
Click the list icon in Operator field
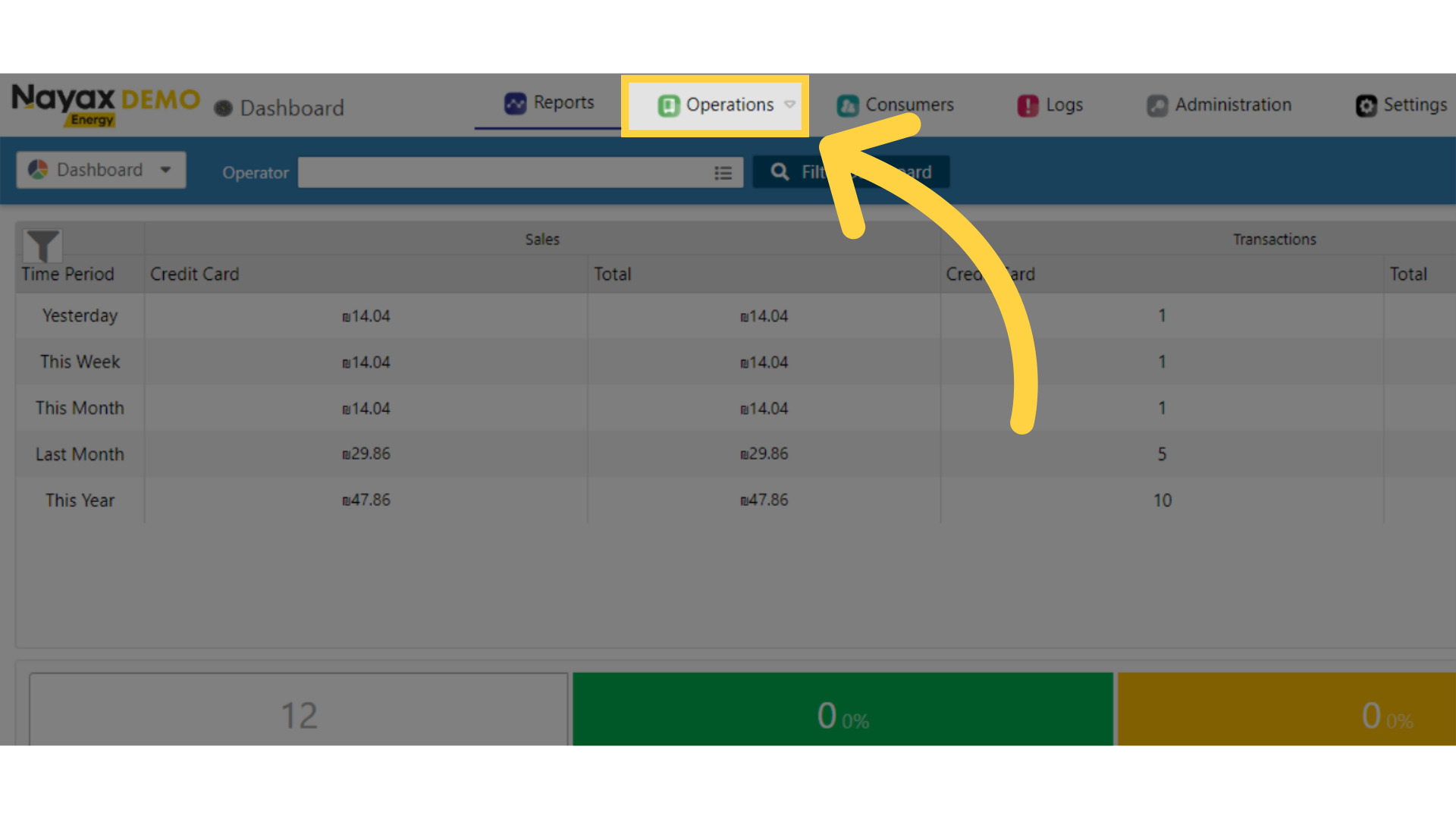pyautogui.click(x=723, y=173)
